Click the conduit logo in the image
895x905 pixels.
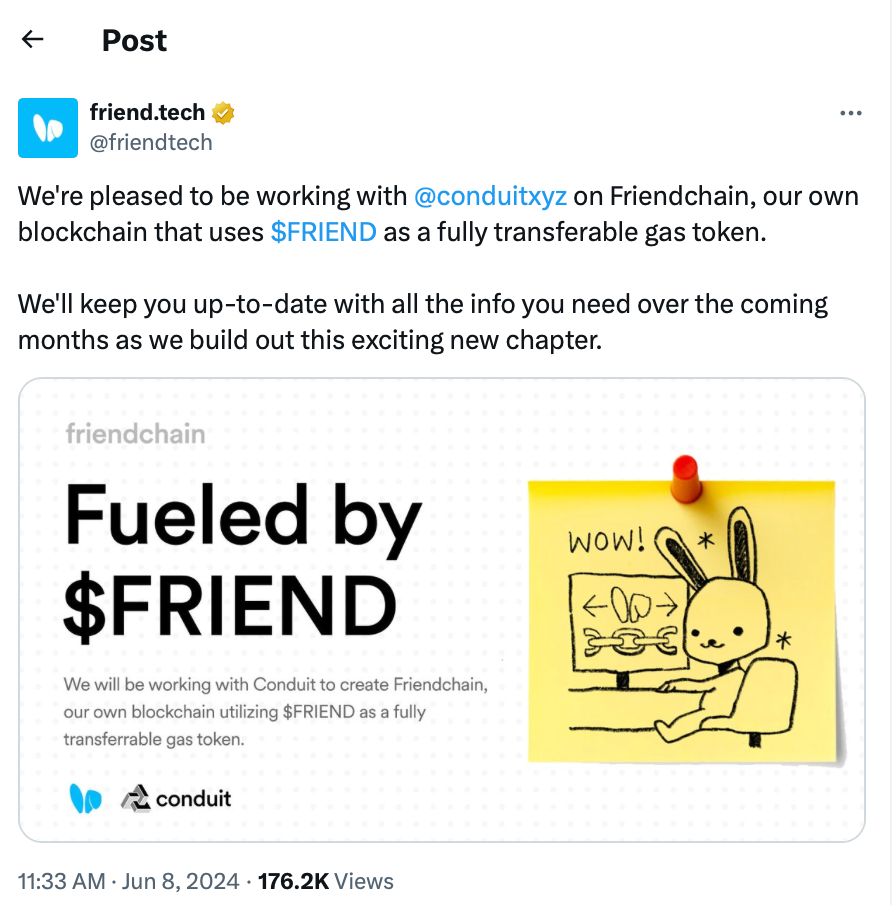pyautogui.click(x=176, y=799)
